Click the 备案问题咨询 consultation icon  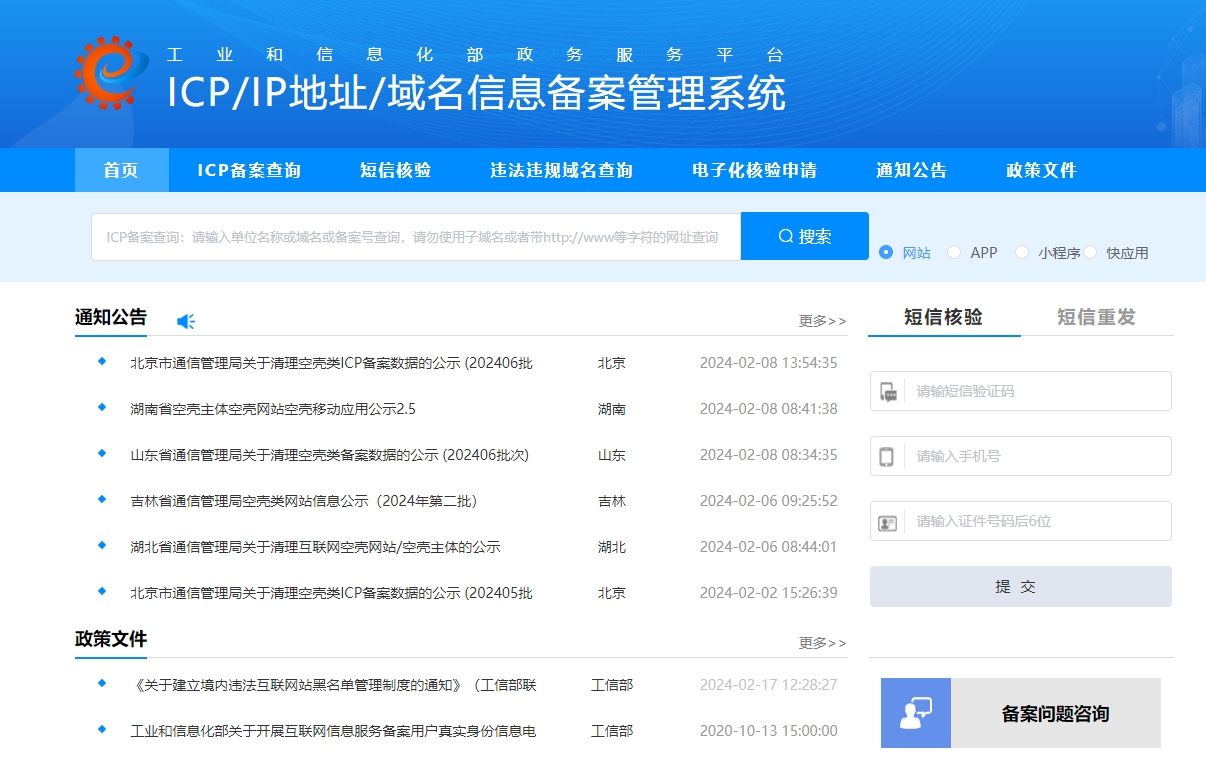point(915,713)
